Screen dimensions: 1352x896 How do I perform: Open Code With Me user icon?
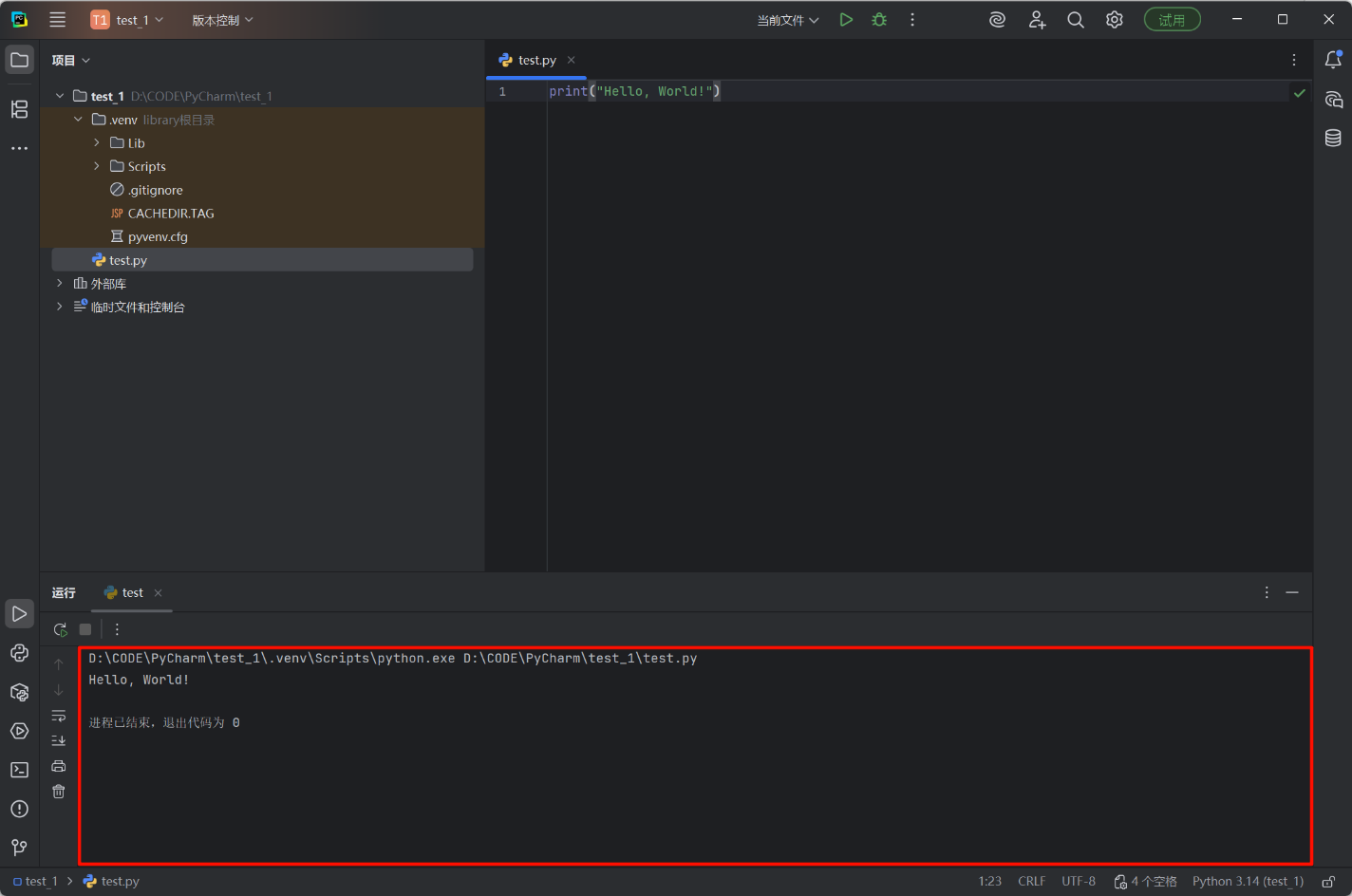click(x=1037, y=20)
